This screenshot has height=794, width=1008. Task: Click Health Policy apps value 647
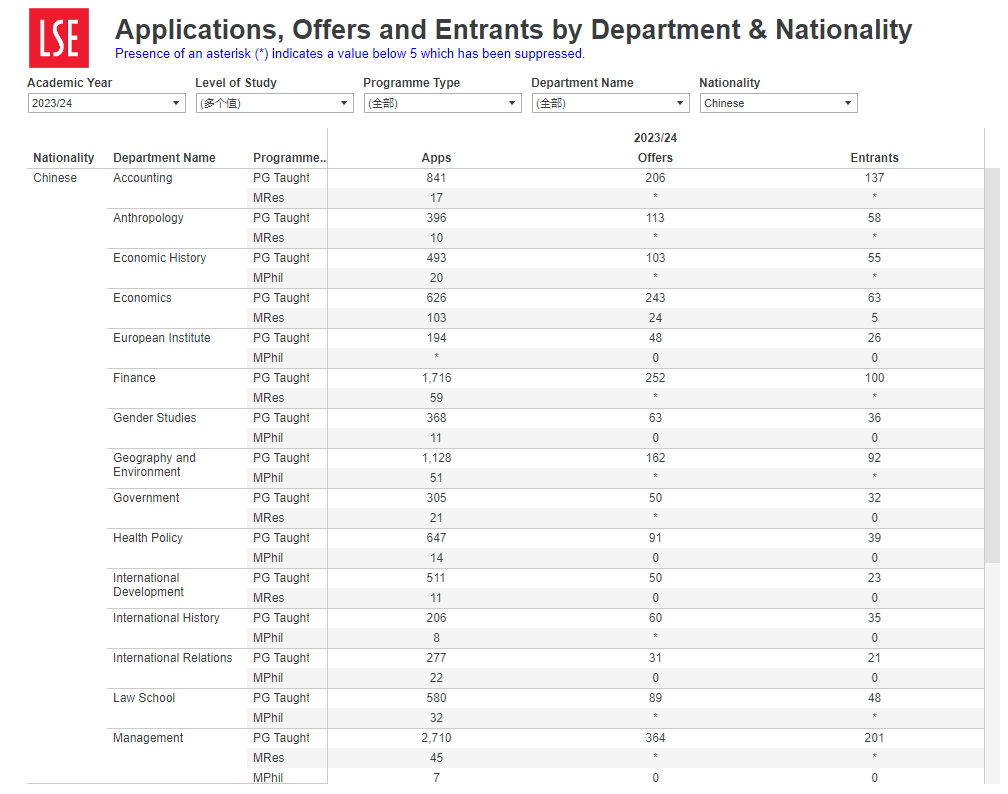point(436,537)
